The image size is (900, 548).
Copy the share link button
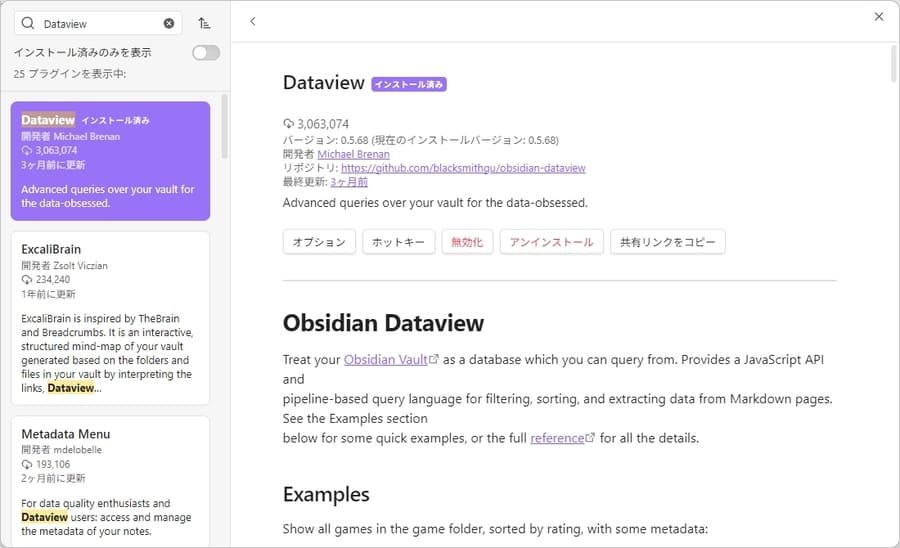point(668,242)
